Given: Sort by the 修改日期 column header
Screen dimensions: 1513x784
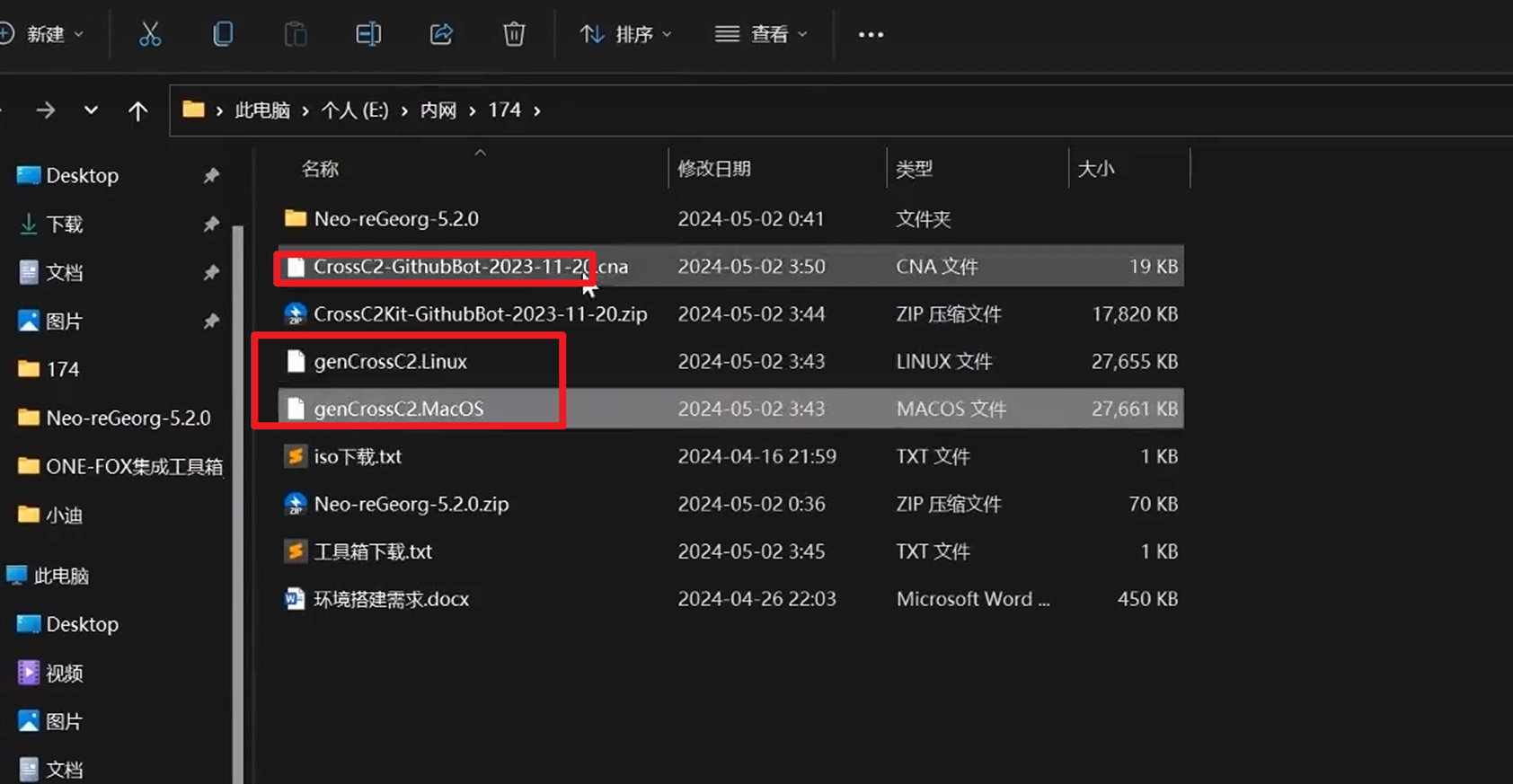Looking at the screenshot, I should coord(714,169).
